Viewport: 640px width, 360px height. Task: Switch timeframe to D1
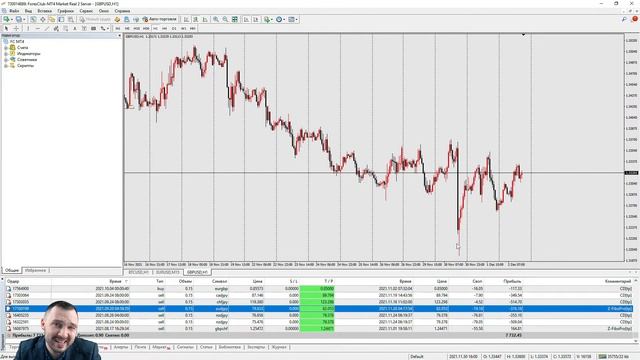174,29
